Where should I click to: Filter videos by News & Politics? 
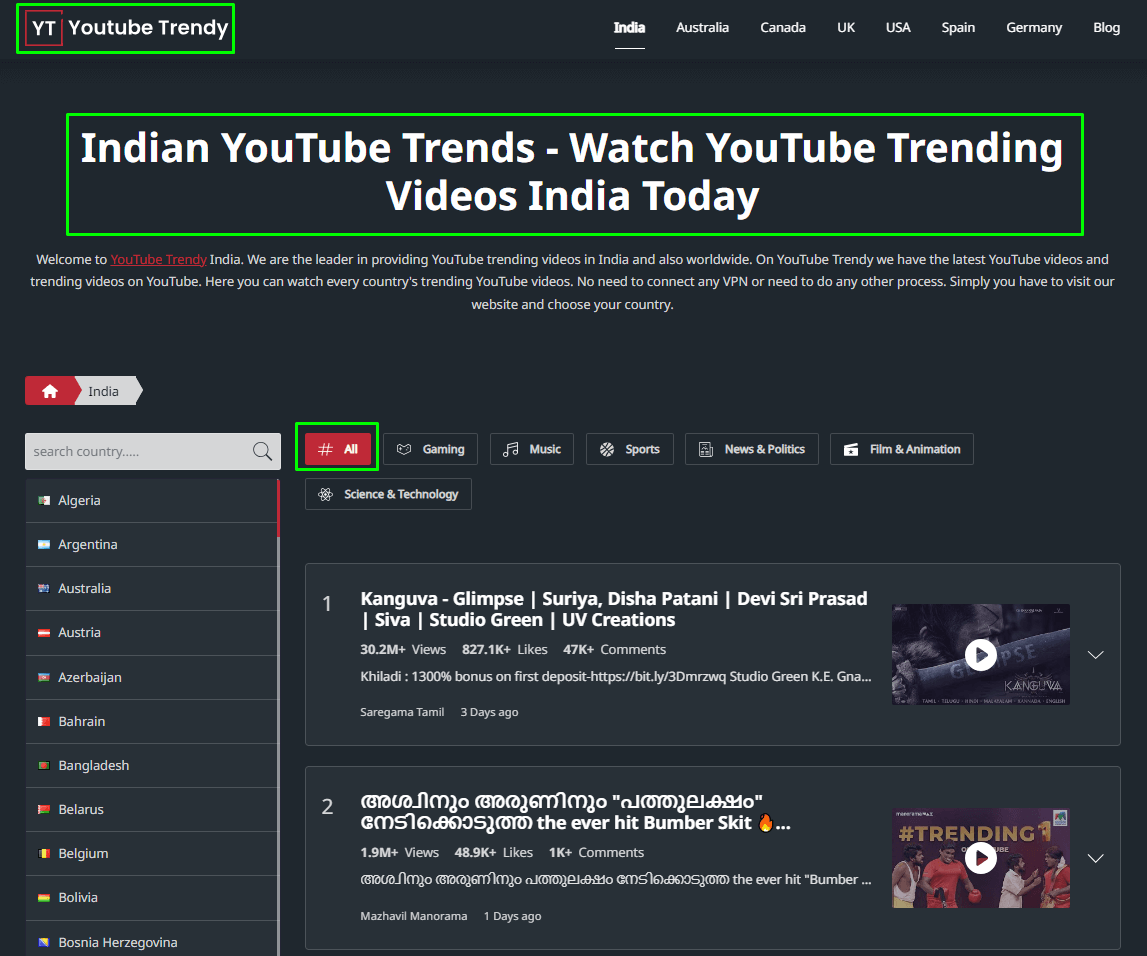751,449
